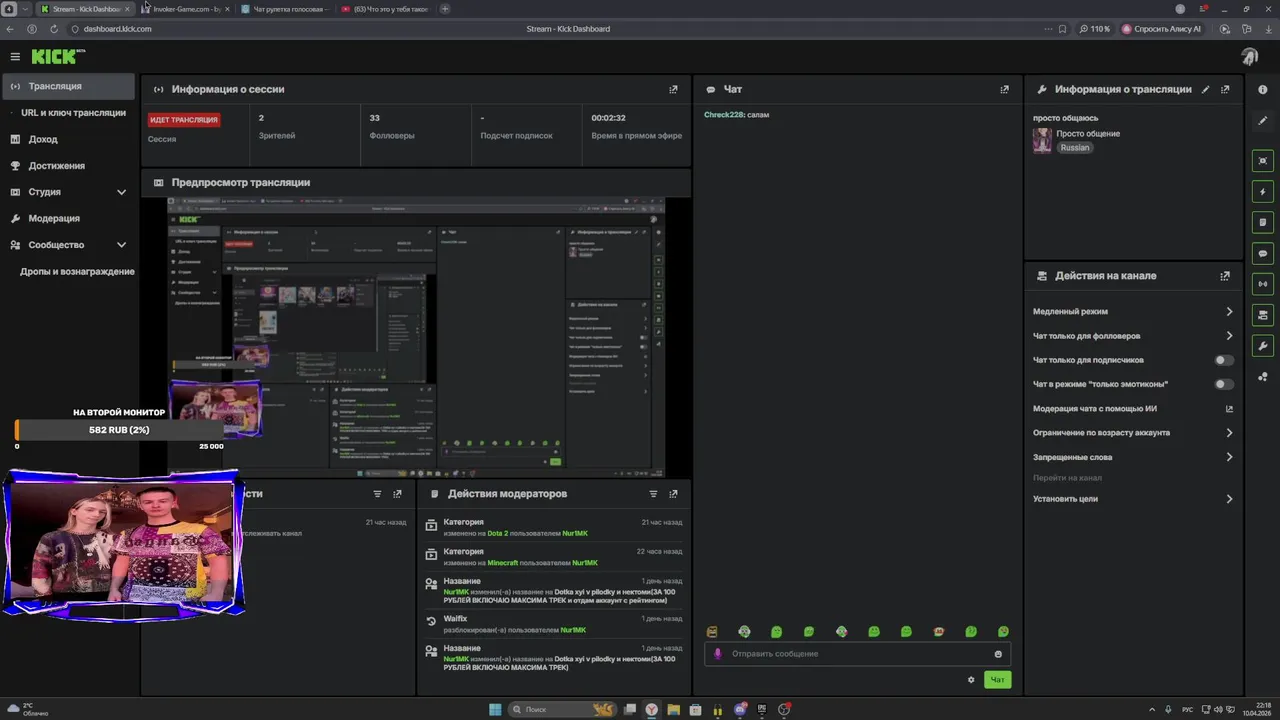This screenshot has height=720, width=1280.
Task: Pop out the channel actions panel
Action: pyautogui.click(x=1225, y=276)
